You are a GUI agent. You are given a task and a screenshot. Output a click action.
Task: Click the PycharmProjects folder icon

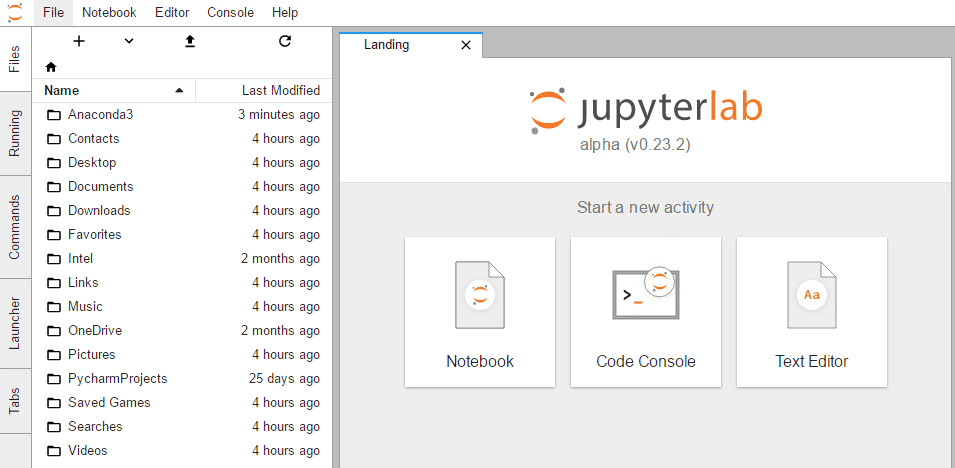coord(55,379)
